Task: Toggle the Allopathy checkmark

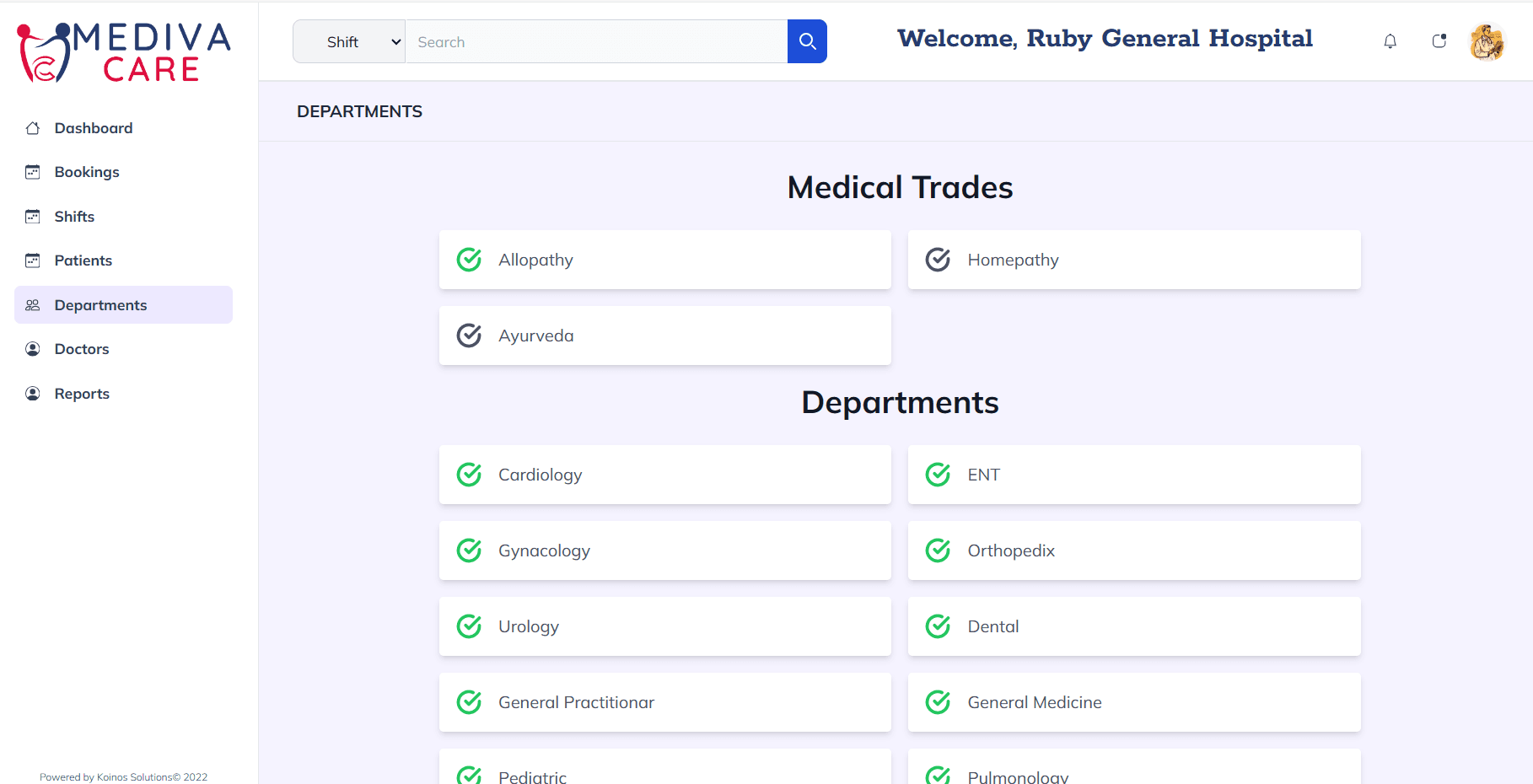Action: tap(469, 260)
